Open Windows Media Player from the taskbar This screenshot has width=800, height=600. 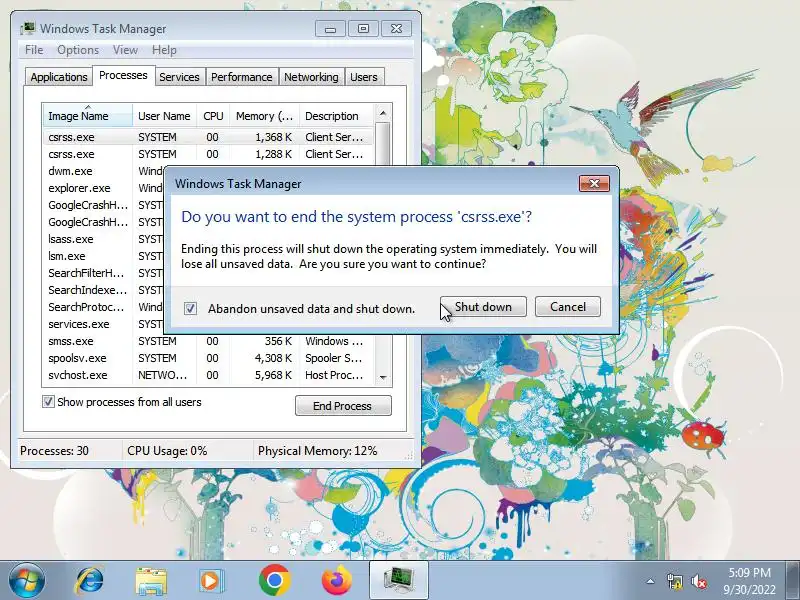[211, 581]
